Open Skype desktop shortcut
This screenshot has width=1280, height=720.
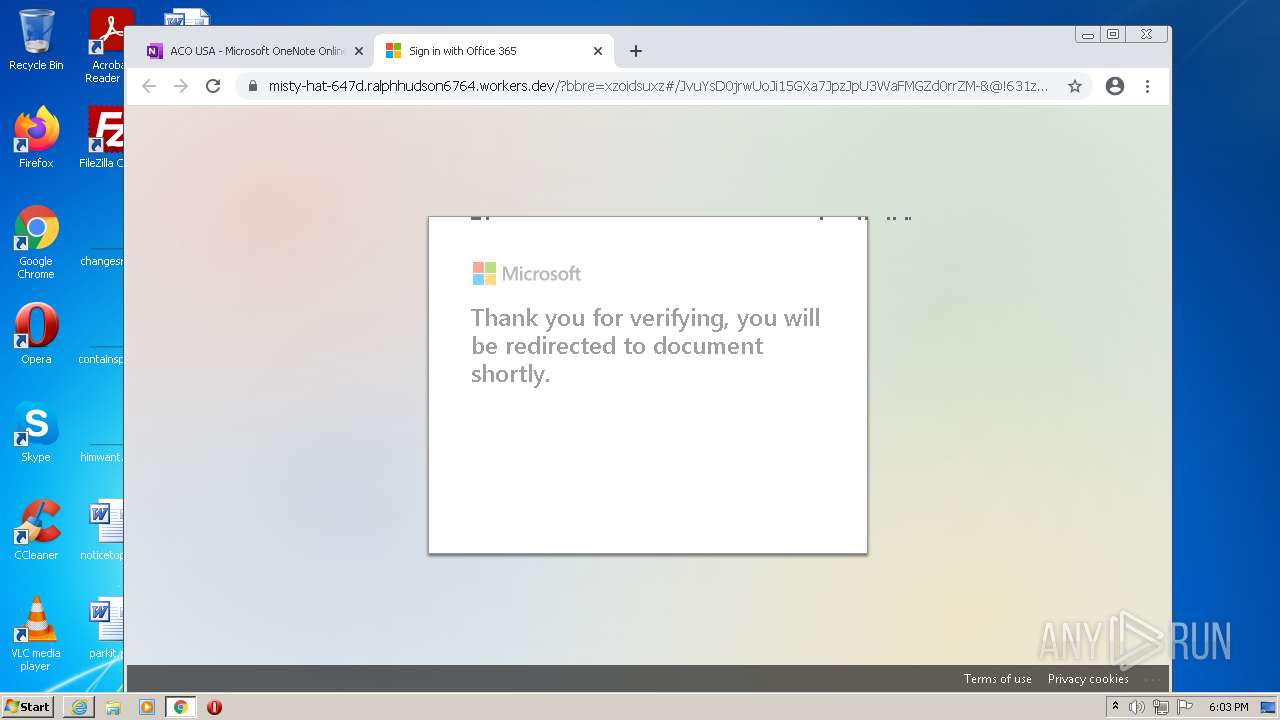(36, 431)
